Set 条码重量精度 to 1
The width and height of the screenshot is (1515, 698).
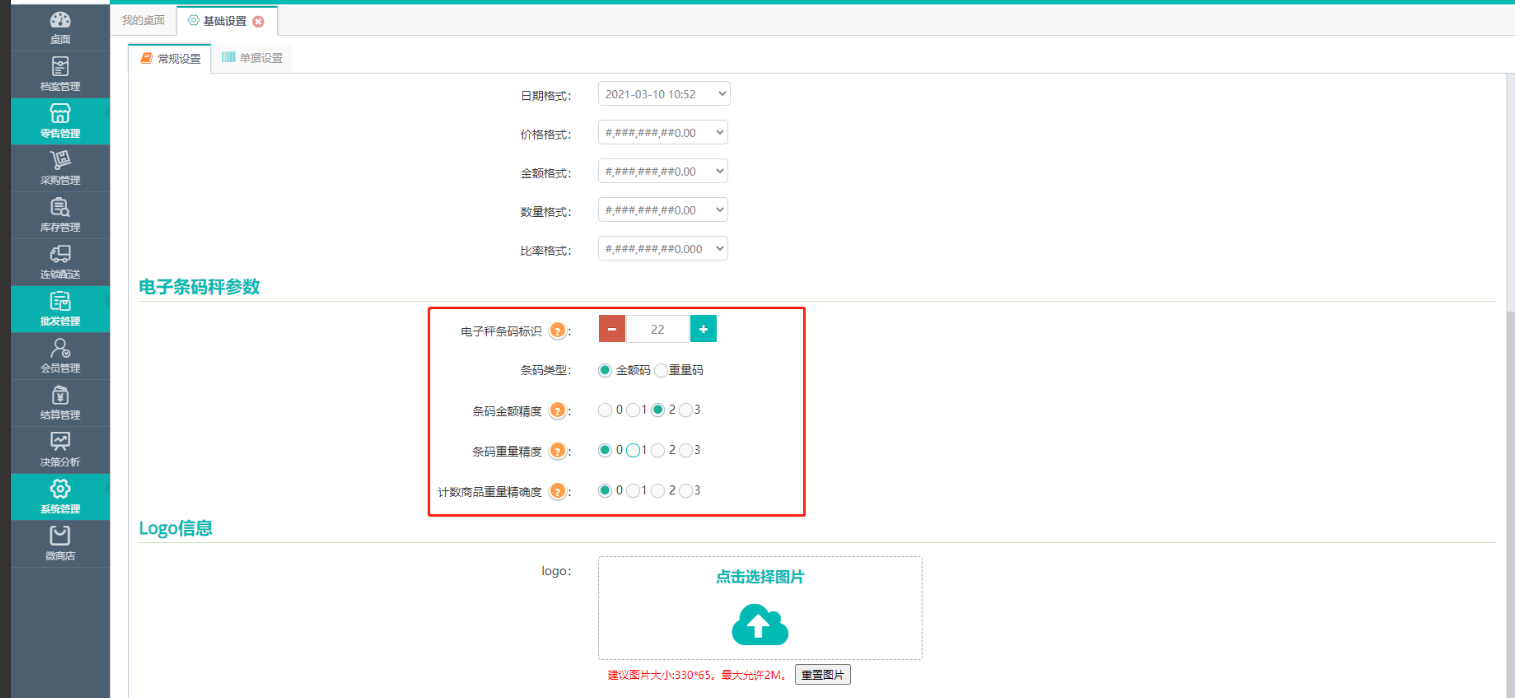[633, 450]
